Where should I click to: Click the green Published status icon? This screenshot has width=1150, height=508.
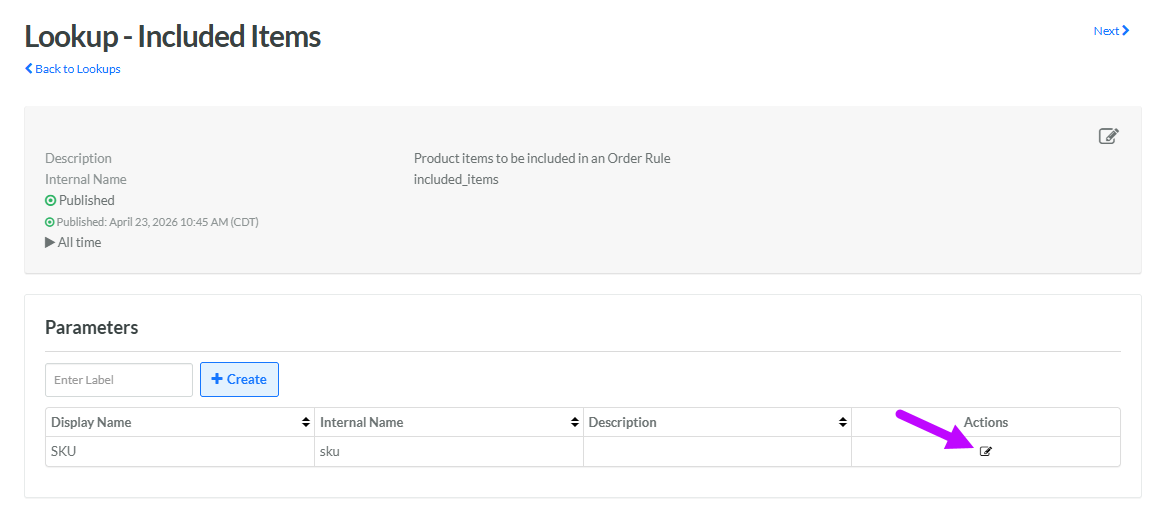pos(50,201)
